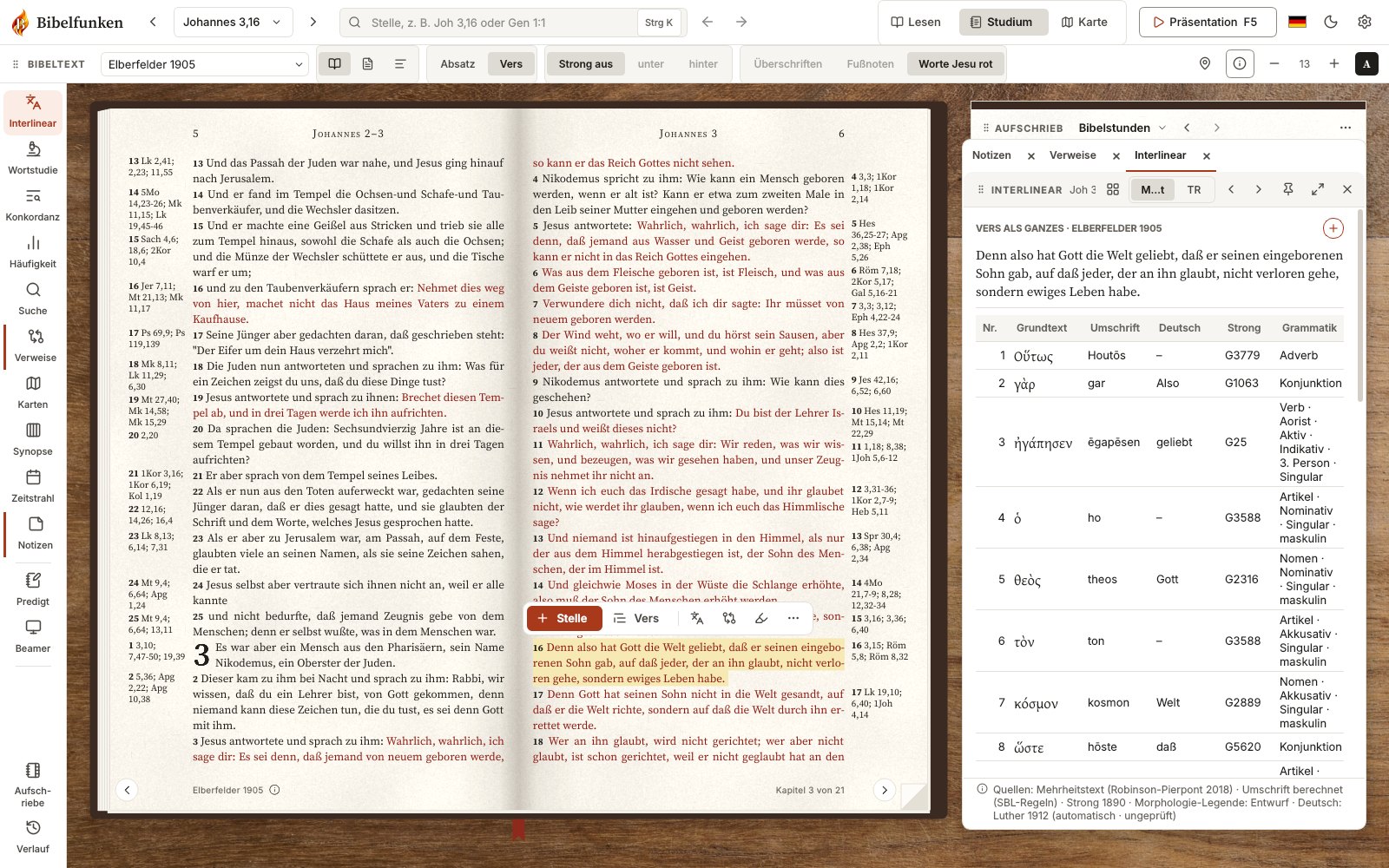Open the Vers dropdown in the verse popup
This screenshot has width=1389, height=868.
click(636, 618)
